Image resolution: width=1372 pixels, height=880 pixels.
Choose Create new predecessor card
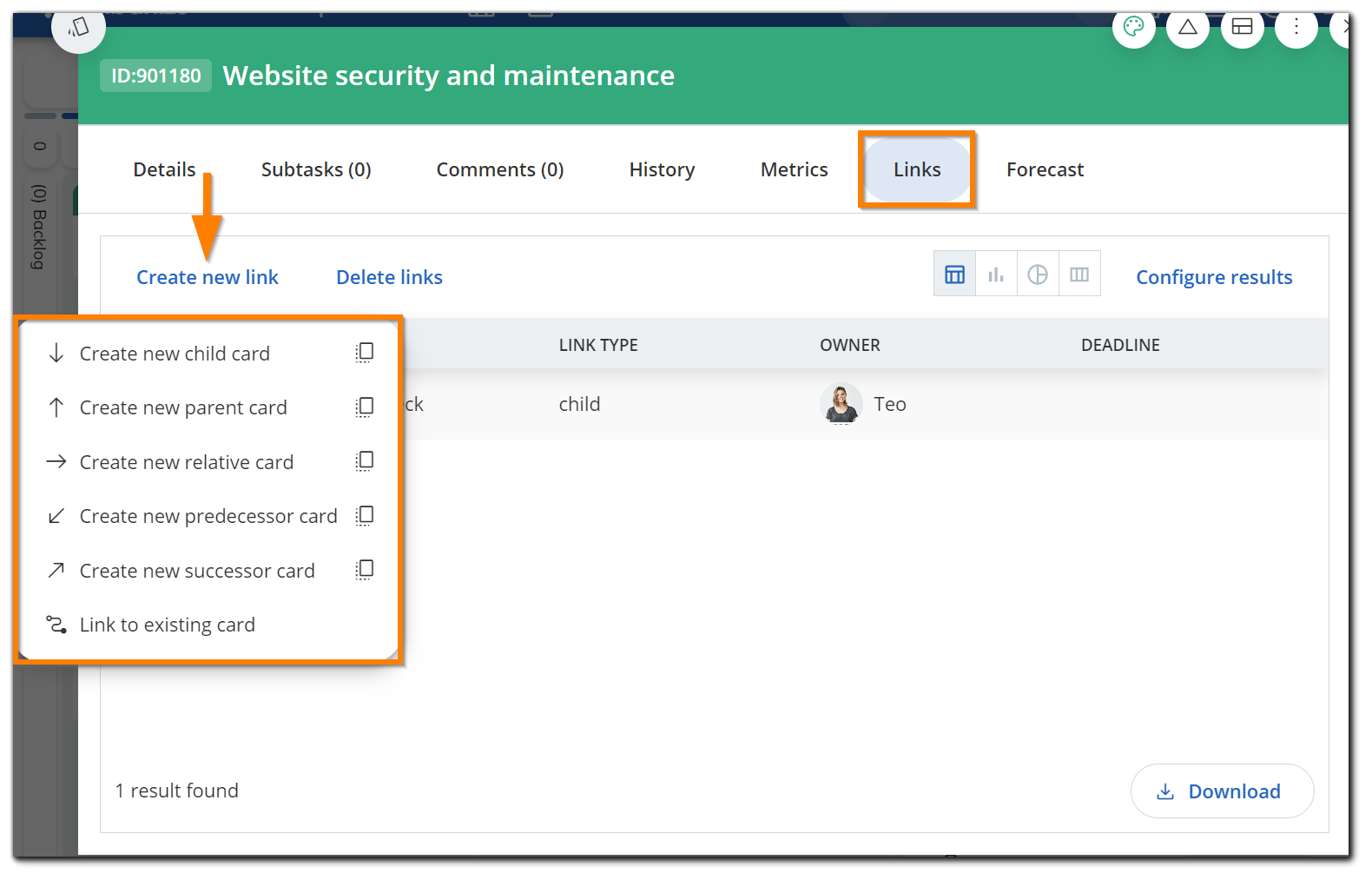pyautogui.click(x=208, y=516)
